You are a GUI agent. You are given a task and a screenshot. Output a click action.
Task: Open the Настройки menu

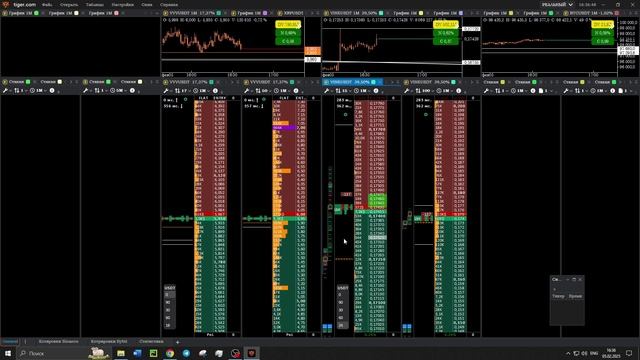pyautogui.click(x=122, y=5)
